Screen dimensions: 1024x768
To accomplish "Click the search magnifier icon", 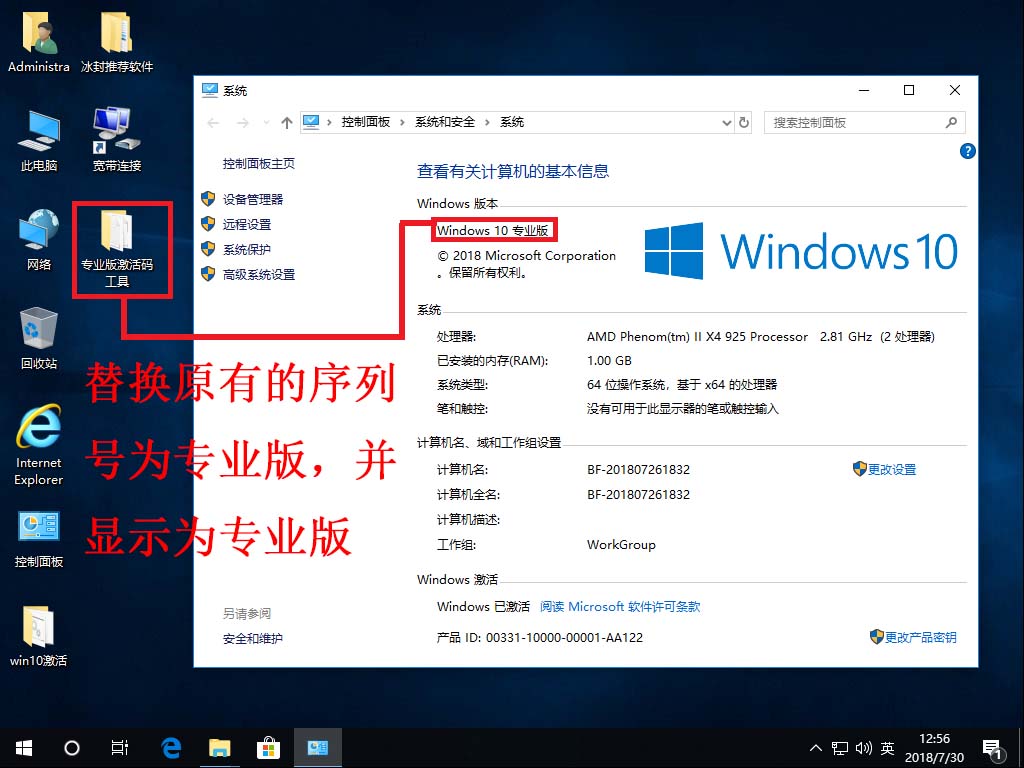I will (x=952, y=122).
